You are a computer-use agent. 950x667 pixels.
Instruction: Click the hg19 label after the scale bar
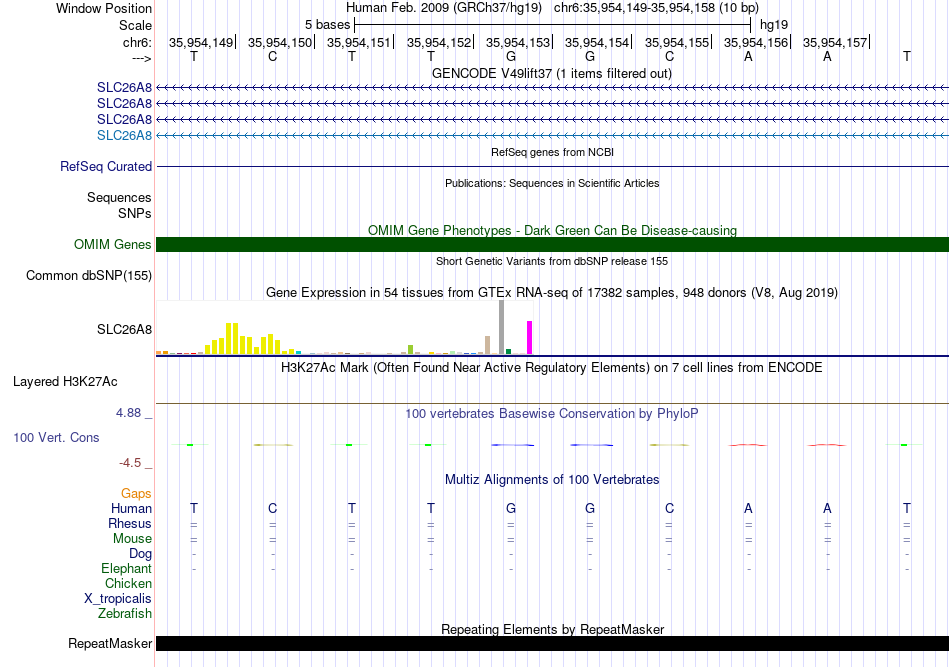[x=774, y=25]
